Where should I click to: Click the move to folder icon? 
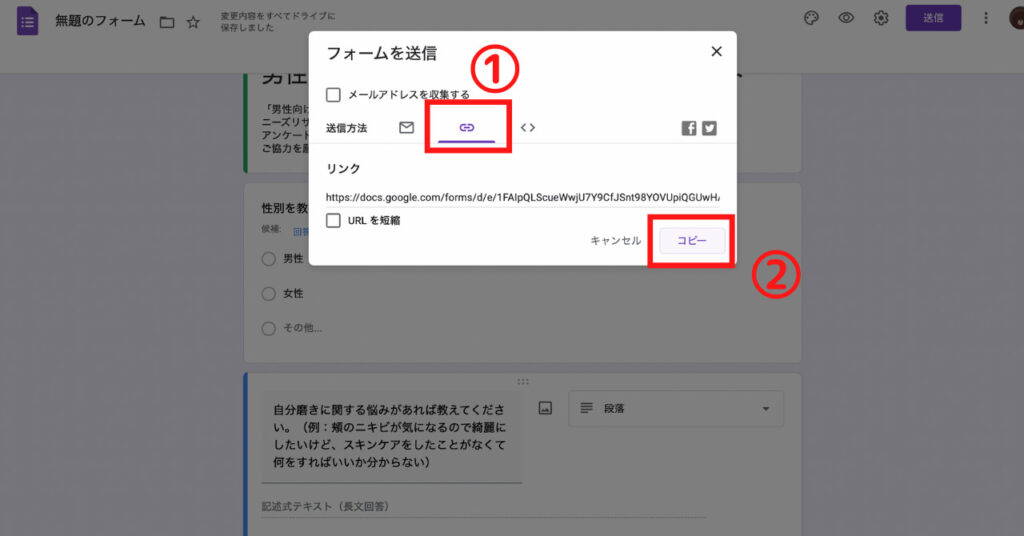167,22
